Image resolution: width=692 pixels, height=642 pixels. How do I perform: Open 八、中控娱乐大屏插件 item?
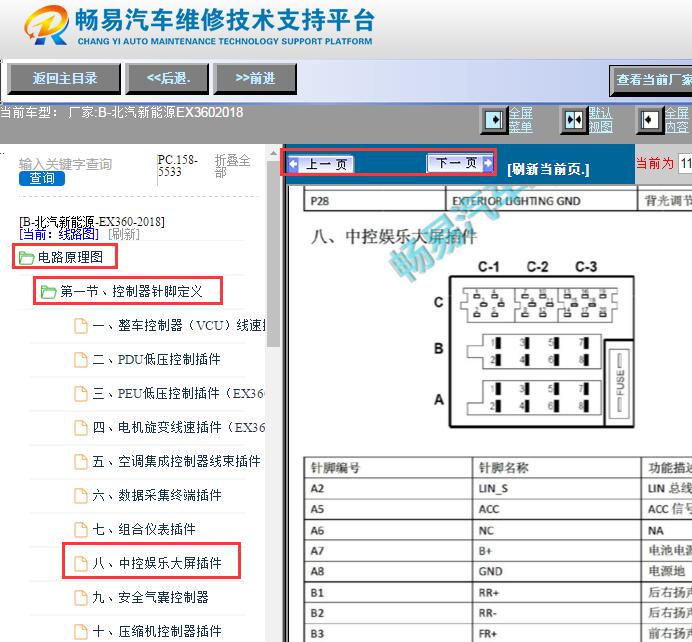(x=157, y=563)
